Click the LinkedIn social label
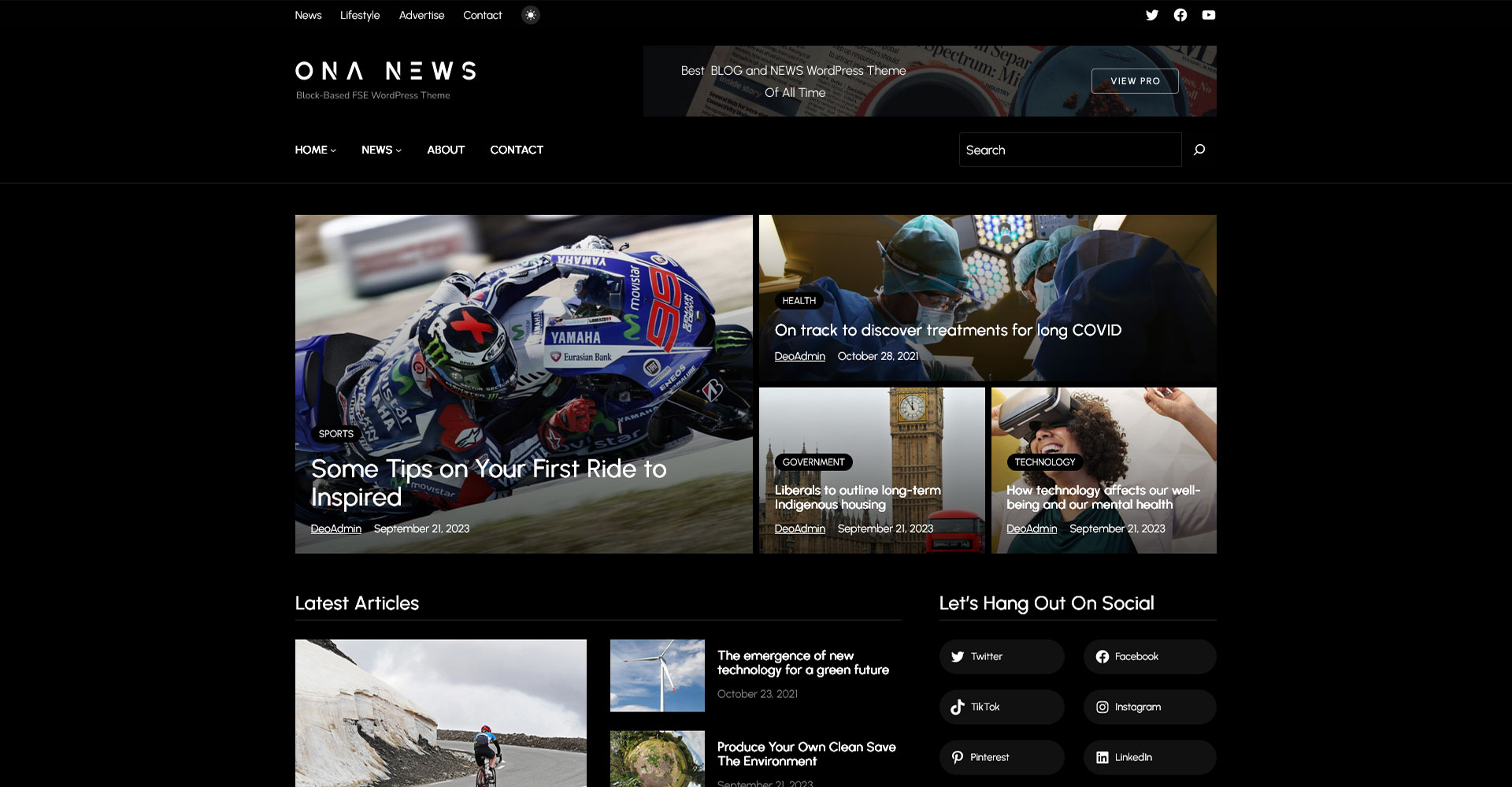Image resolution: width=1512 pixels, height=787 pixels. 1133,758
